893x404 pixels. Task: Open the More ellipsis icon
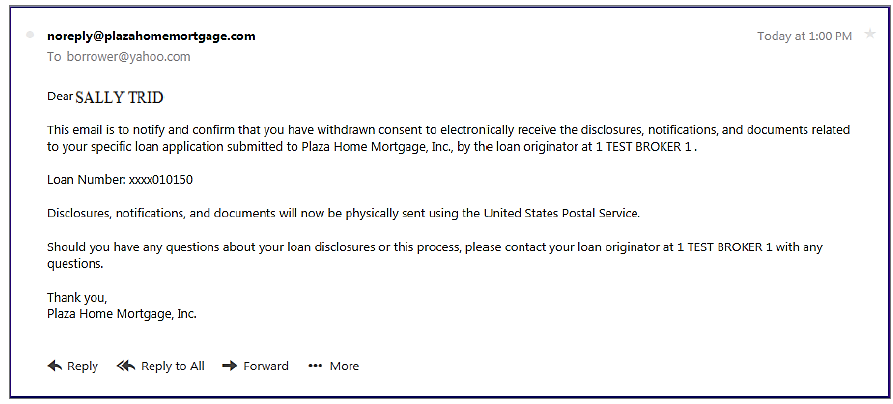(x=315, y=366)
